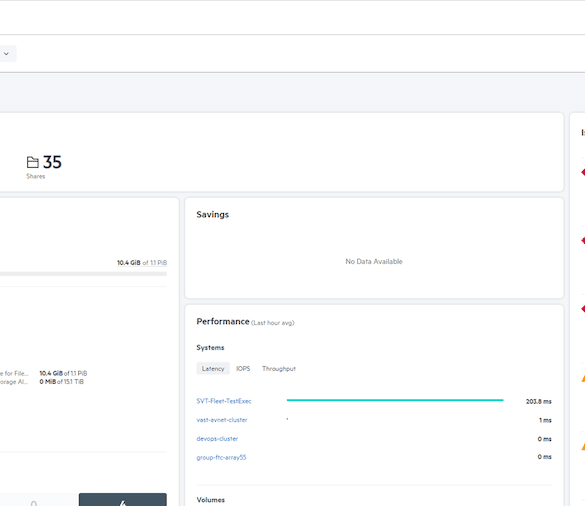585x506 pixels.
Task: Switch to the Throughput tab
Action: (x=279, y=369)
